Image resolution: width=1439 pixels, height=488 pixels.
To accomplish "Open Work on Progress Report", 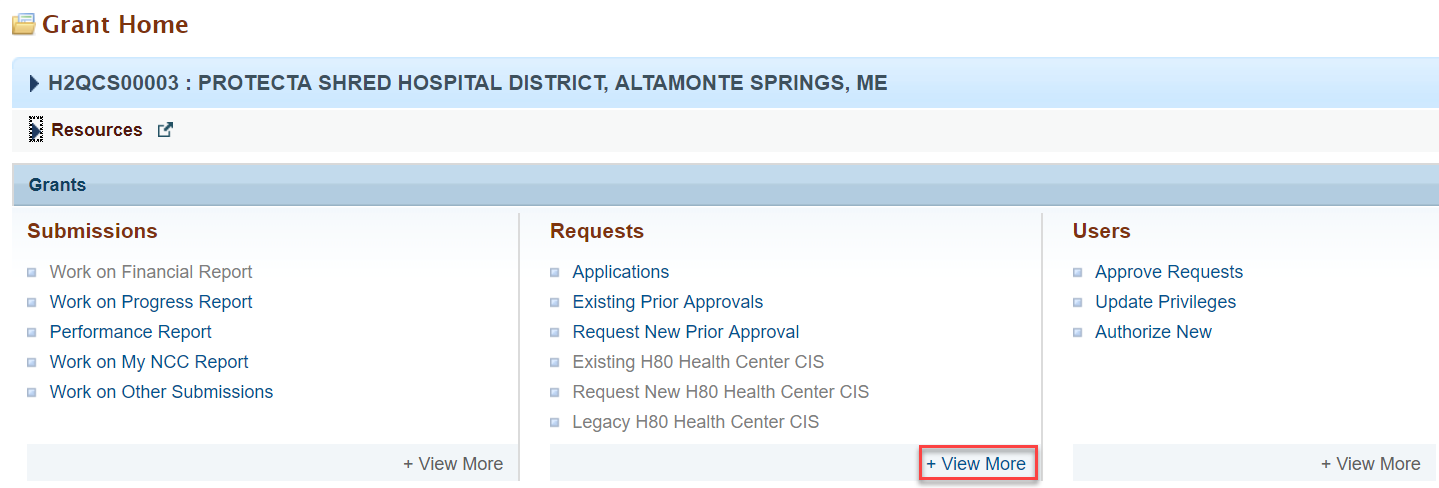I will [x=151, y=302].
